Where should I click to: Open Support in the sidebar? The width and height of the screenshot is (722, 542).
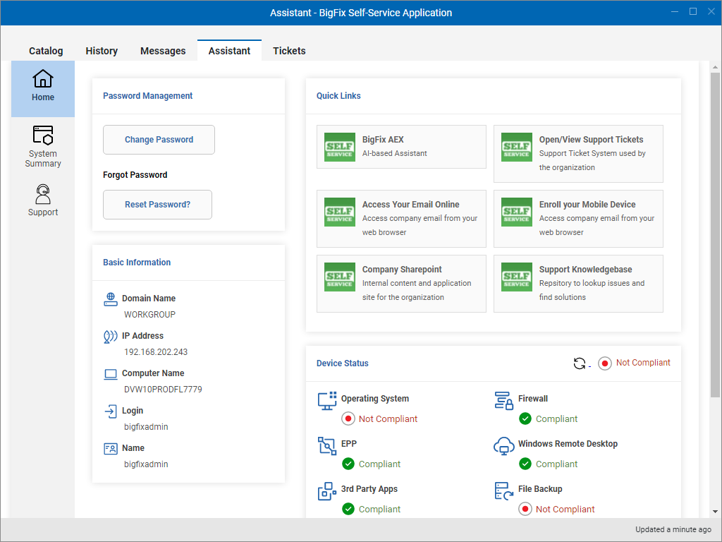43,200
